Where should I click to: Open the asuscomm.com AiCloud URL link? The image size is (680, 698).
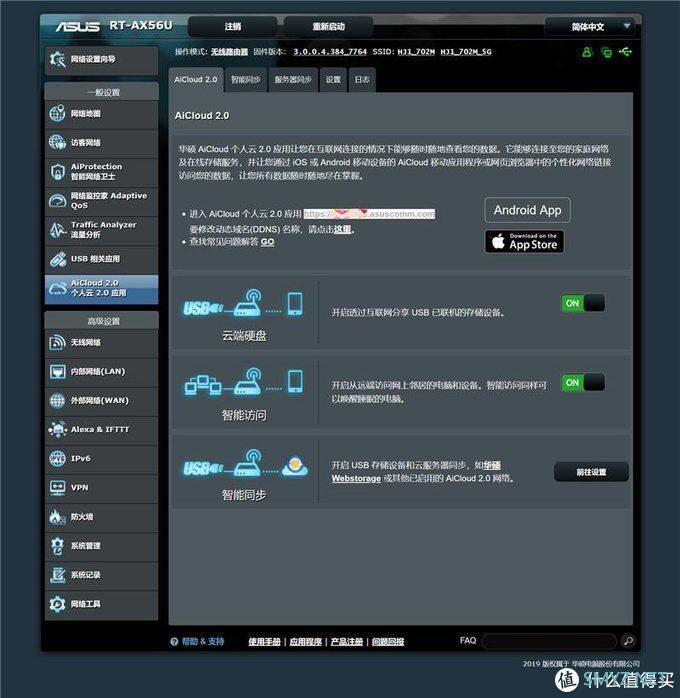point(369,214)
